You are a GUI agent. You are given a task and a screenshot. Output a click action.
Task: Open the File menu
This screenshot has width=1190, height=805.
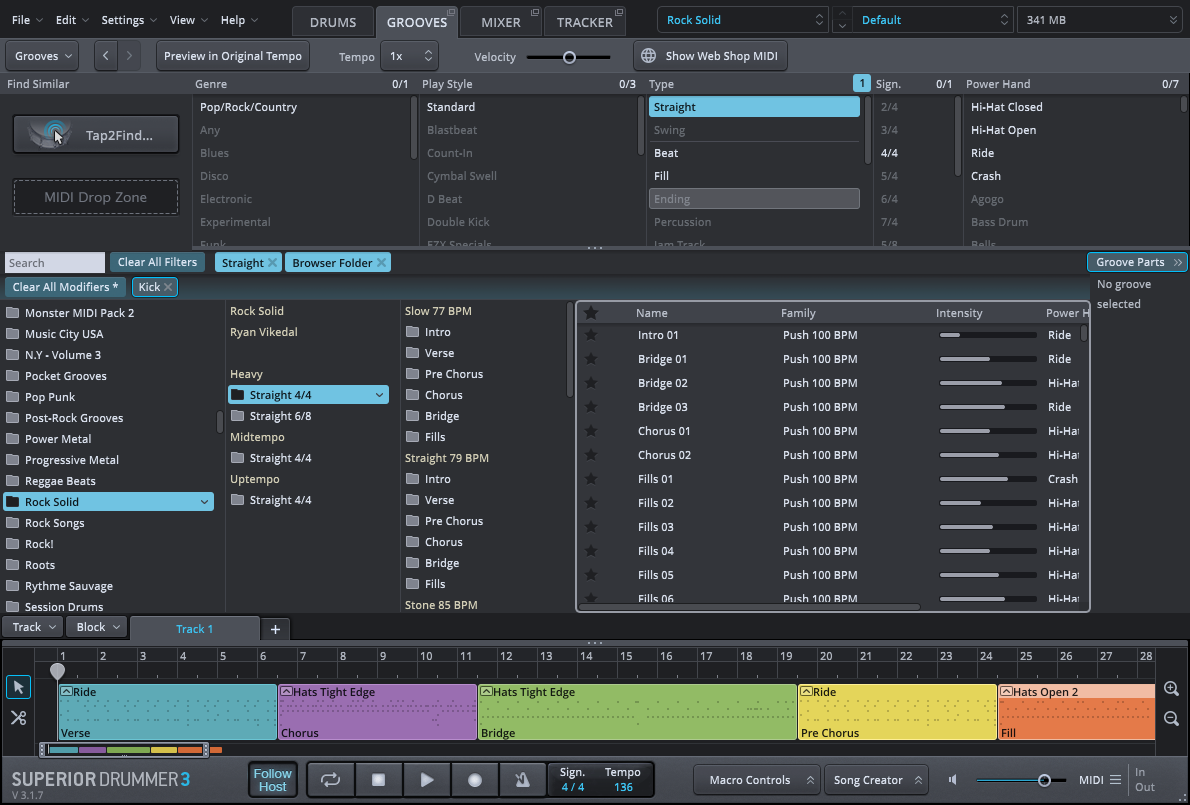[x=27, y=20]
